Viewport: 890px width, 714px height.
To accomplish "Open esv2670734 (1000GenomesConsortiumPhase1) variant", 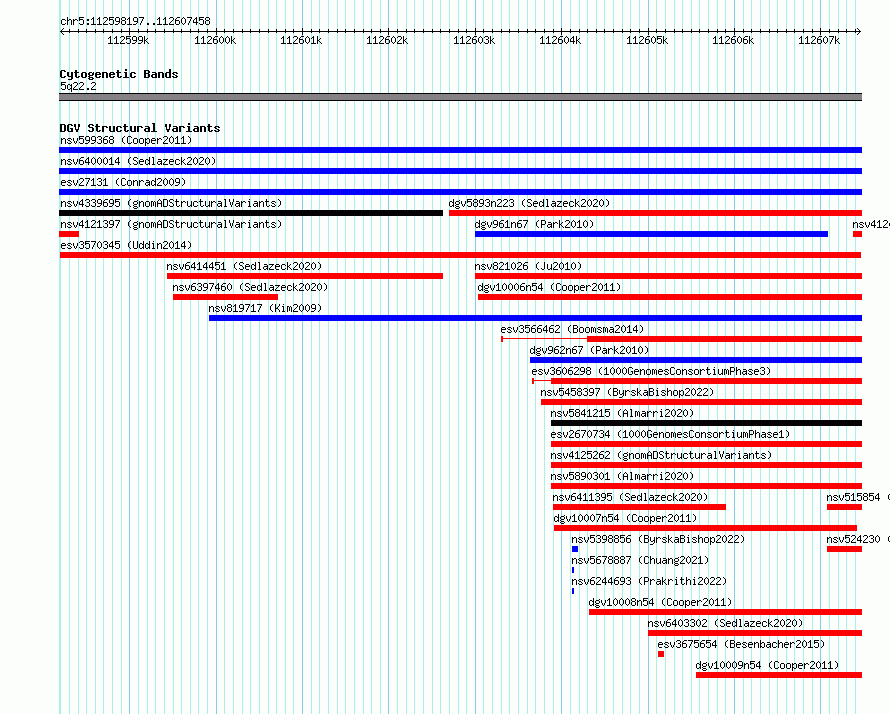I will coord(670,434).
